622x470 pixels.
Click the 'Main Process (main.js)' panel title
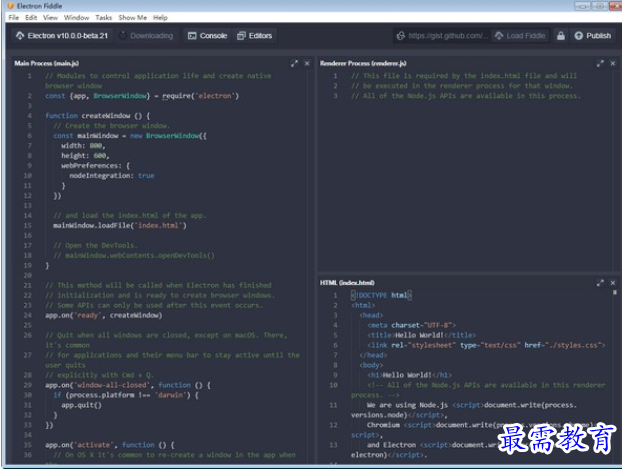(46, 63)
